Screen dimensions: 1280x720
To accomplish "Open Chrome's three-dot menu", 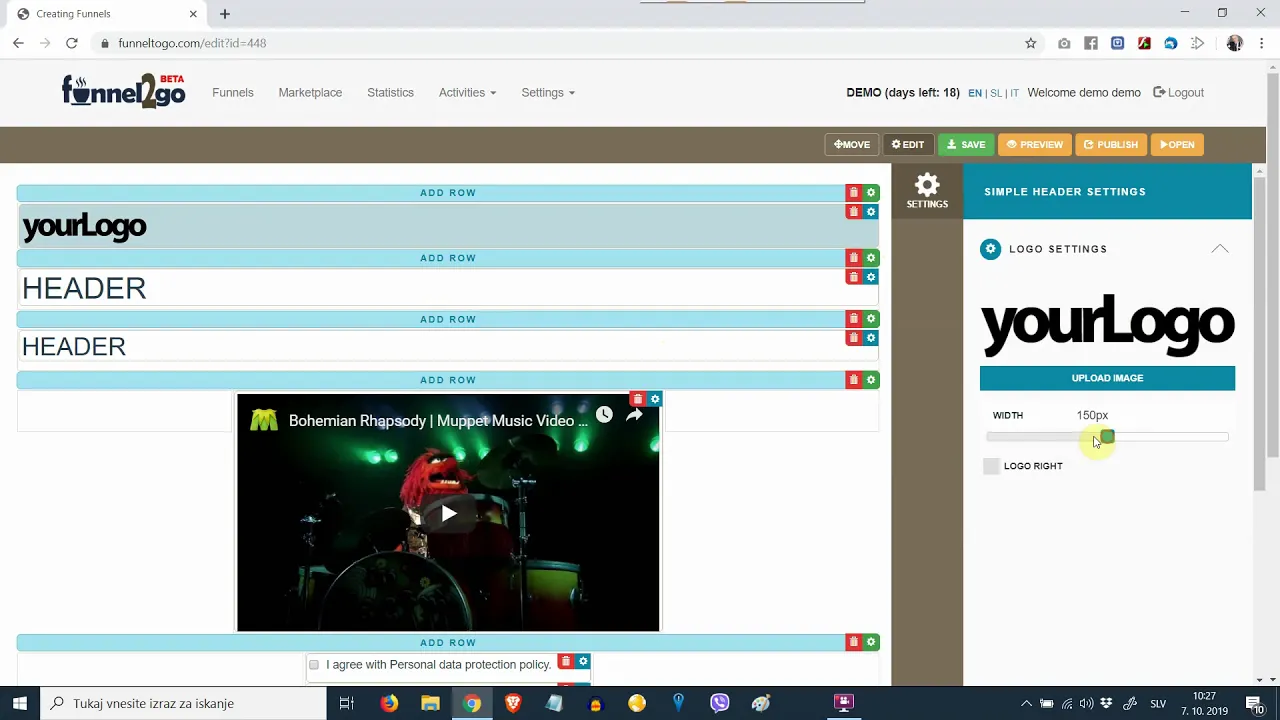I will pos(1262,43).
